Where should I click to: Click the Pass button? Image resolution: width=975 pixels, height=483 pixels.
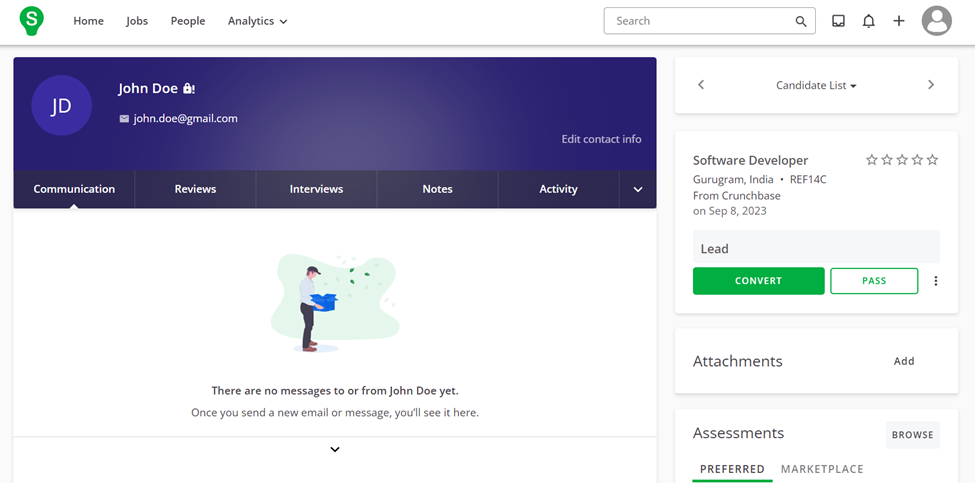point(874,281)
